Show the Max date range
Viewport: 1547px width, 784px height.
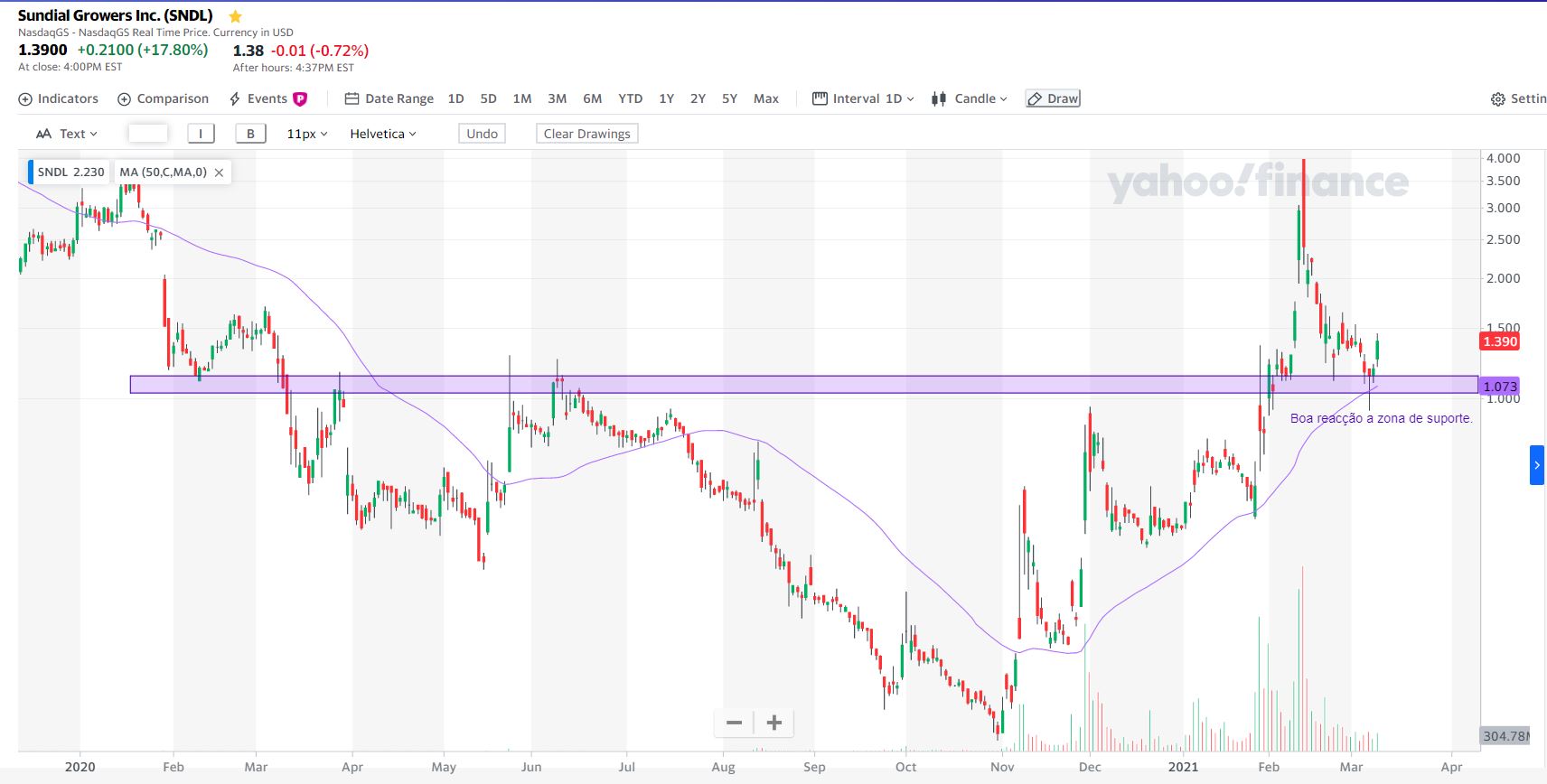[x=766, y=98]
